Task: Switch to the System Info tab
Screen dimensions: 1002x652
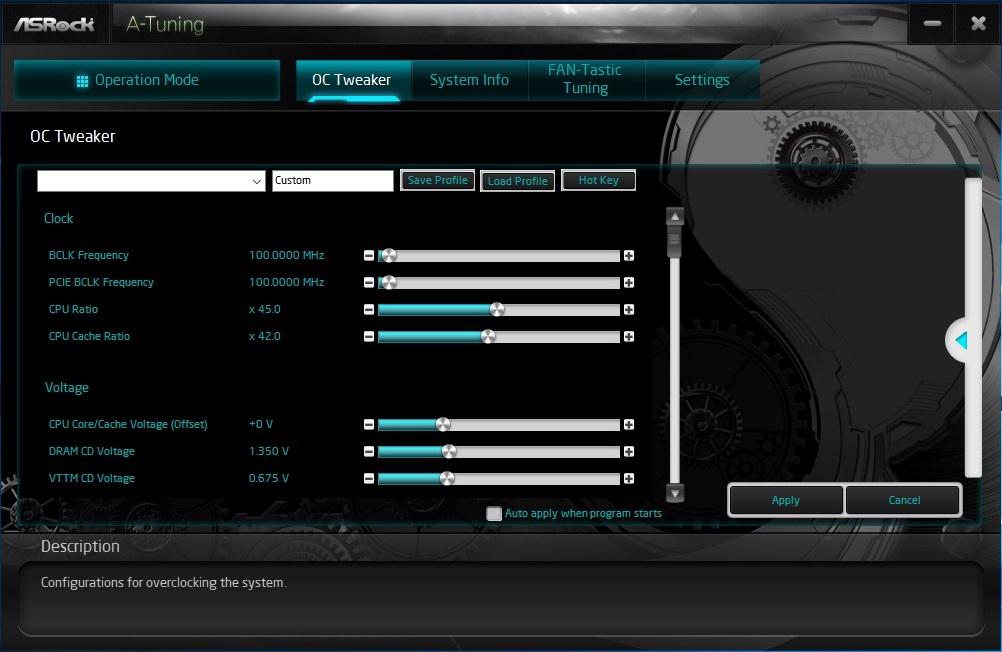Action: click(x=470, y=80)
